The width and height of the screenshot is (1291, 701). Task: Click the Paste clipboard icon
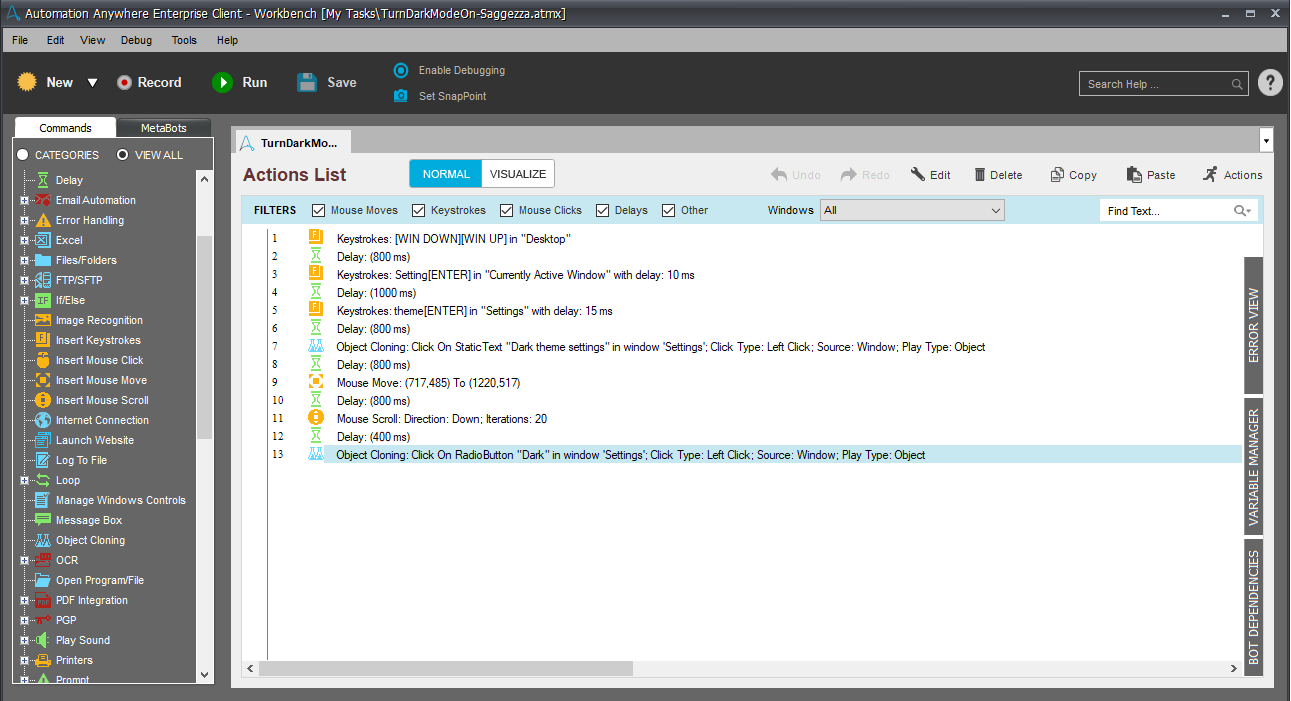[x=1134, y=174]
